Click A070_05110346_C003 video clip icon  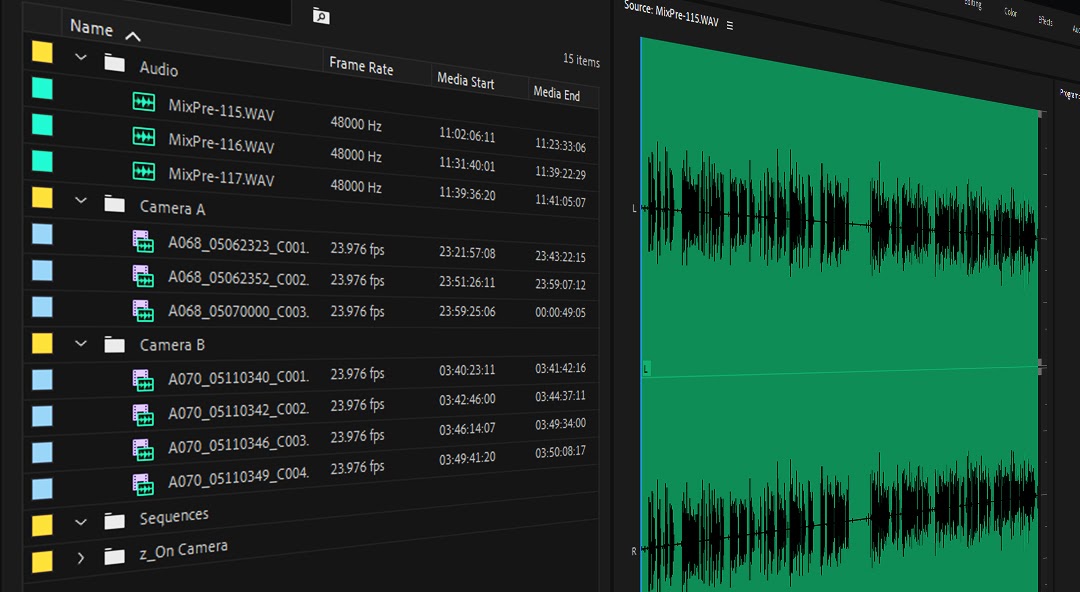pyautogui.click(x=143, y=449)
